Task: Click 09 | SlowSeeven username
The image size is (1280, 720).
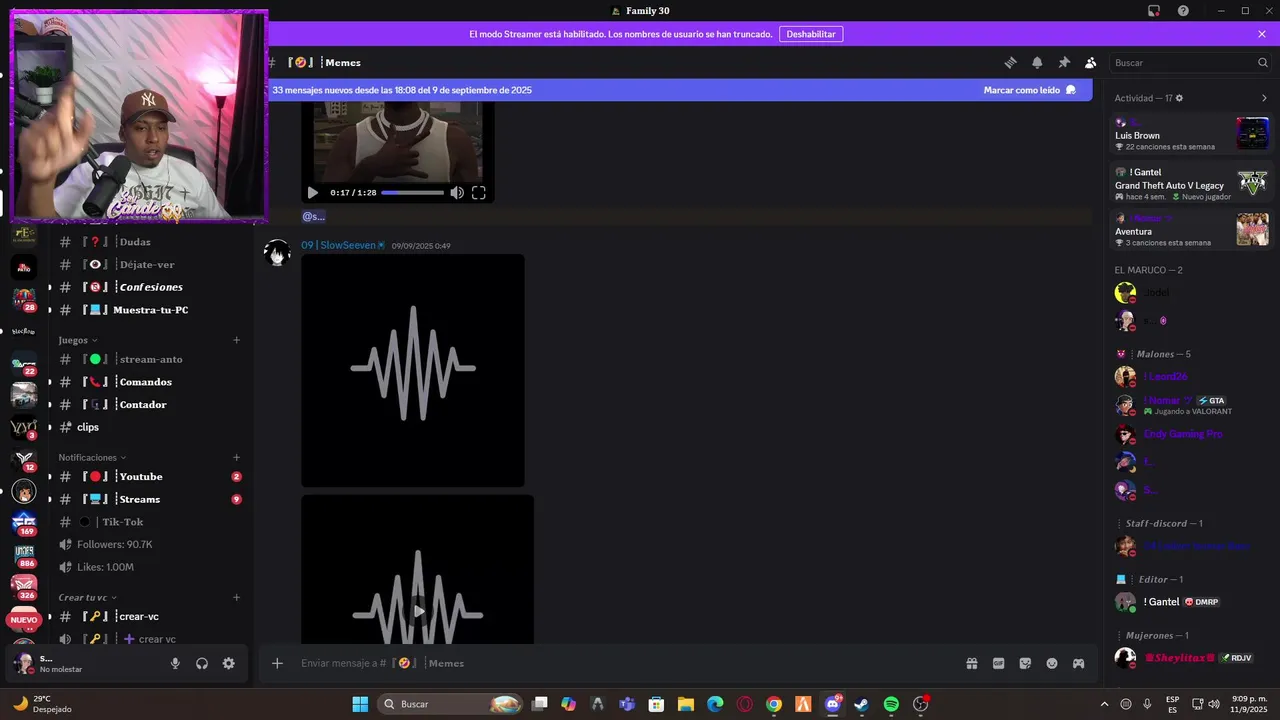Action: click(x=339, y=245)
